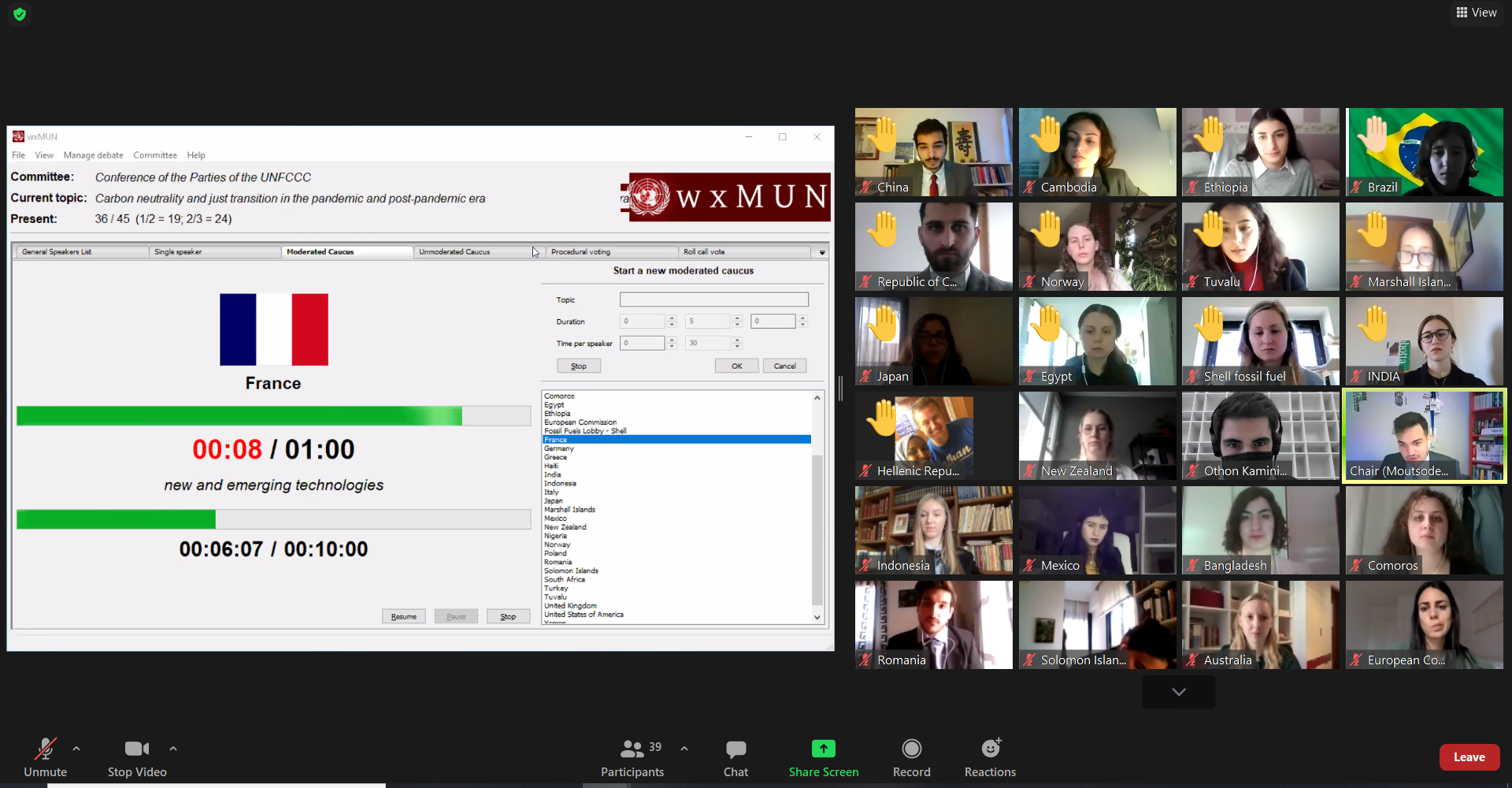
Task: Expand audio options arrow beside Unmute
Action: (x=76, y=749)
